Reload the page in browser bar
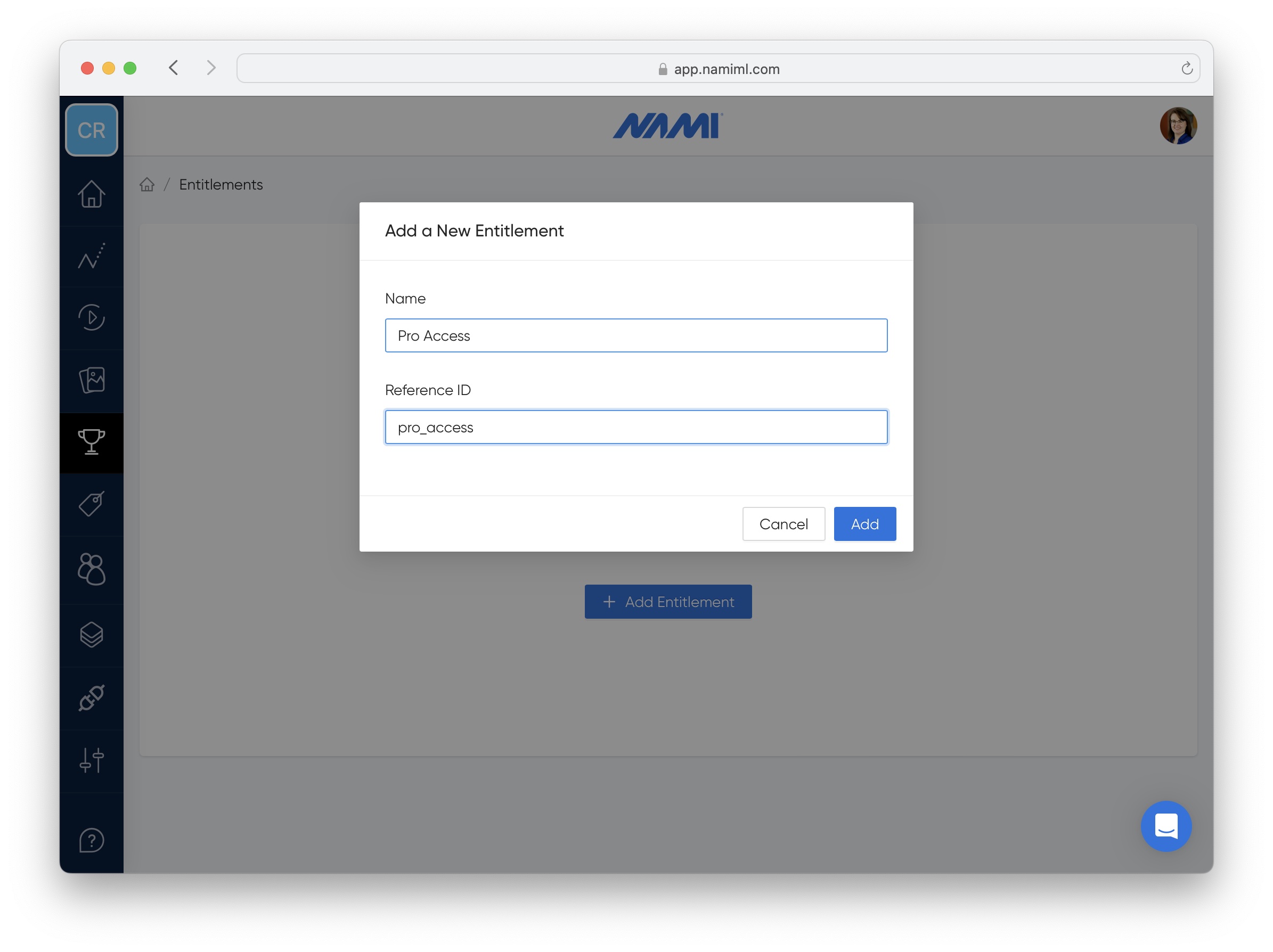 1186,69
